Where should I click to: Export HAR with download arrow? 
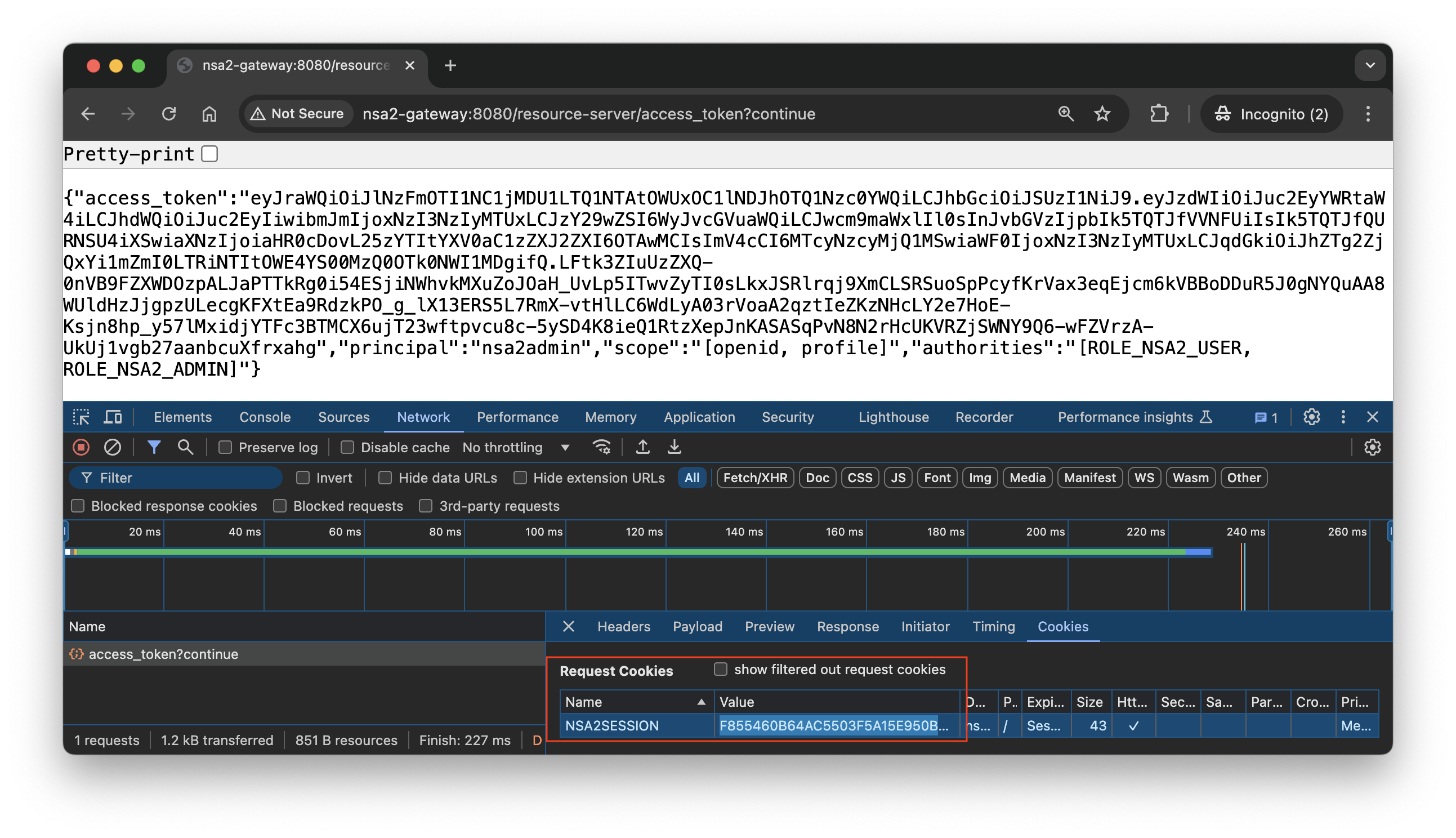(x=674, y=447)
